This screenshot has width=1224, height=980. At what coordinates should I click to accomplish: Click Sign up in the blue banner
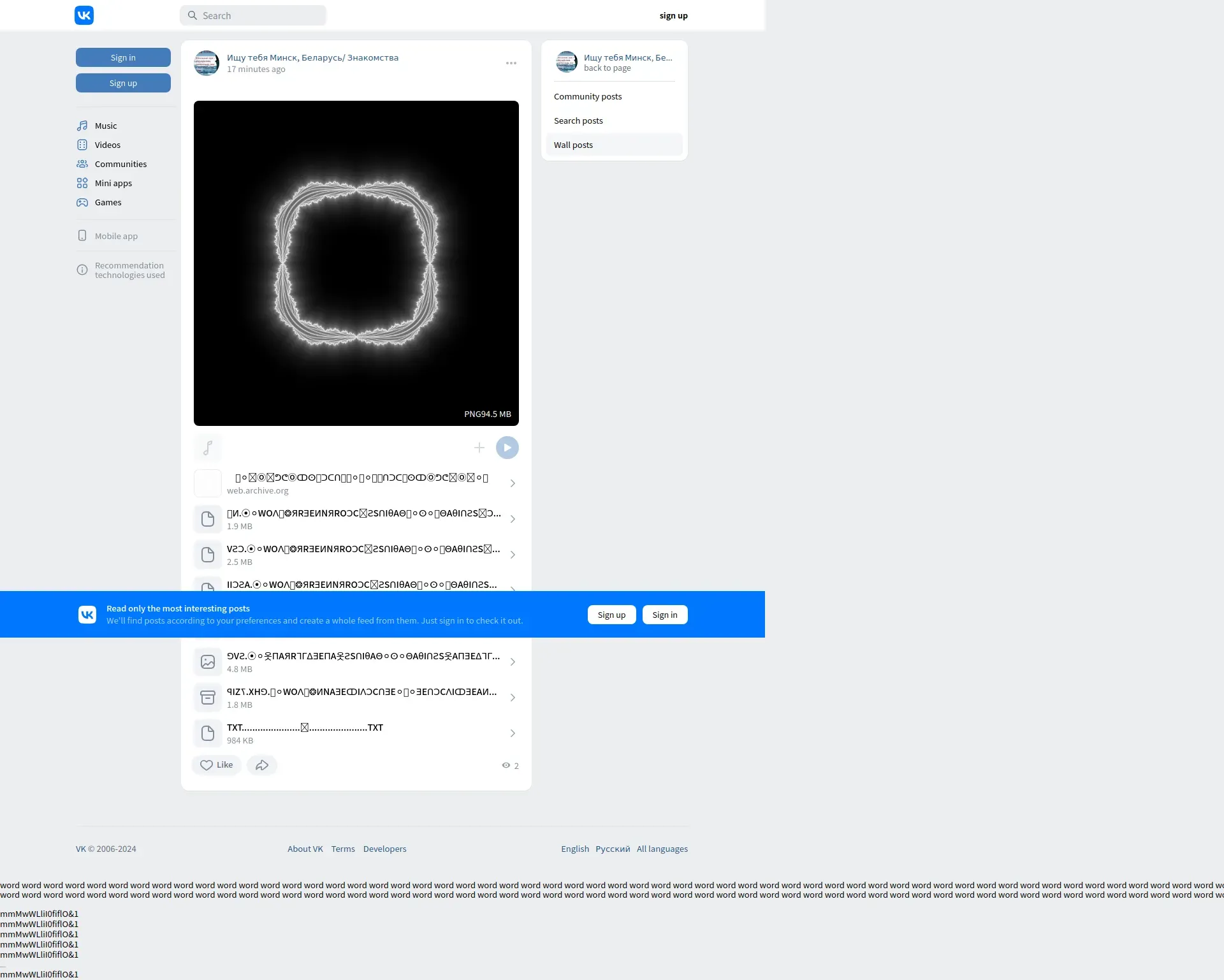(x=611, y=615)
